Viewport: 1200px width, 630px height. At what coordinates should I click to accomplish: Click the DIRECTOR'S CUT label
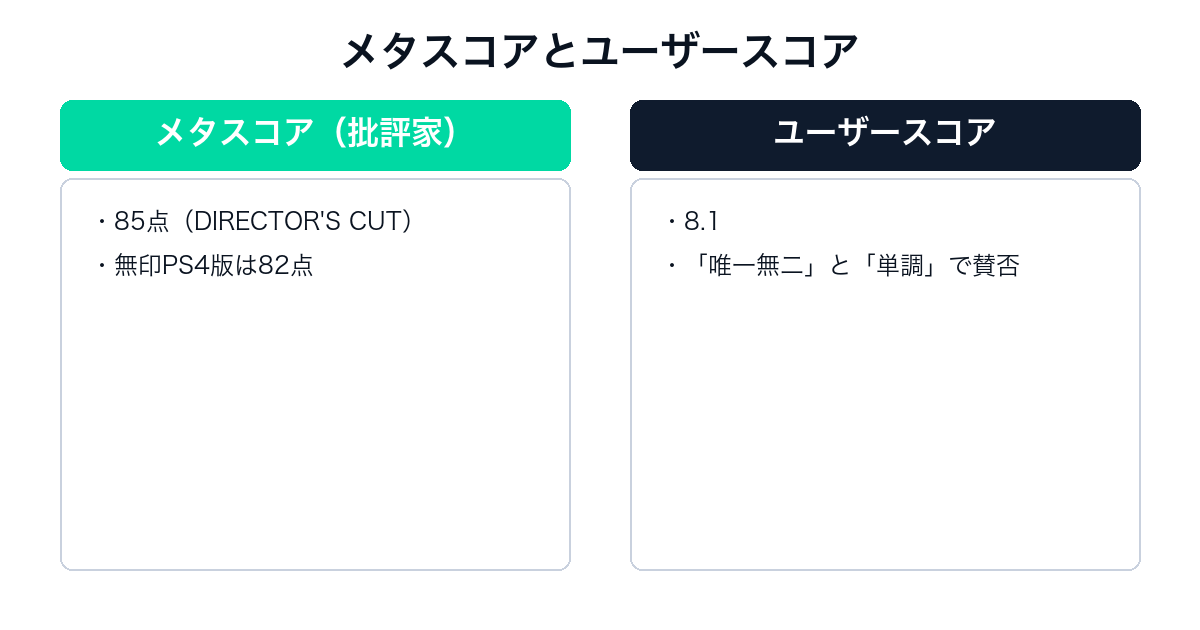coord(298,222)
